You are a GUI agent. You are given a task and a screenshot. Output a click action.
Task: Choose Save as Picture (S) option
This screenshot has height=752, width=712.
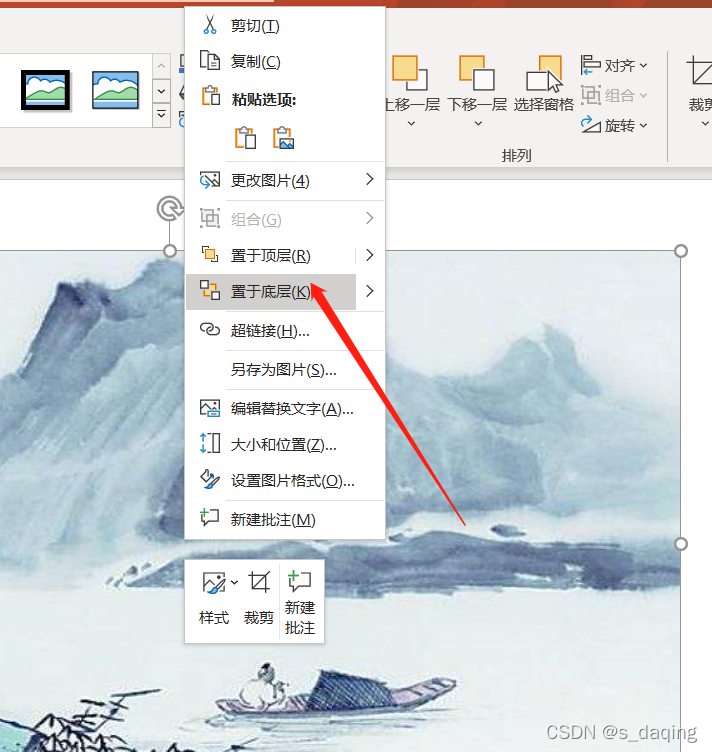click(x=283, y=370)
